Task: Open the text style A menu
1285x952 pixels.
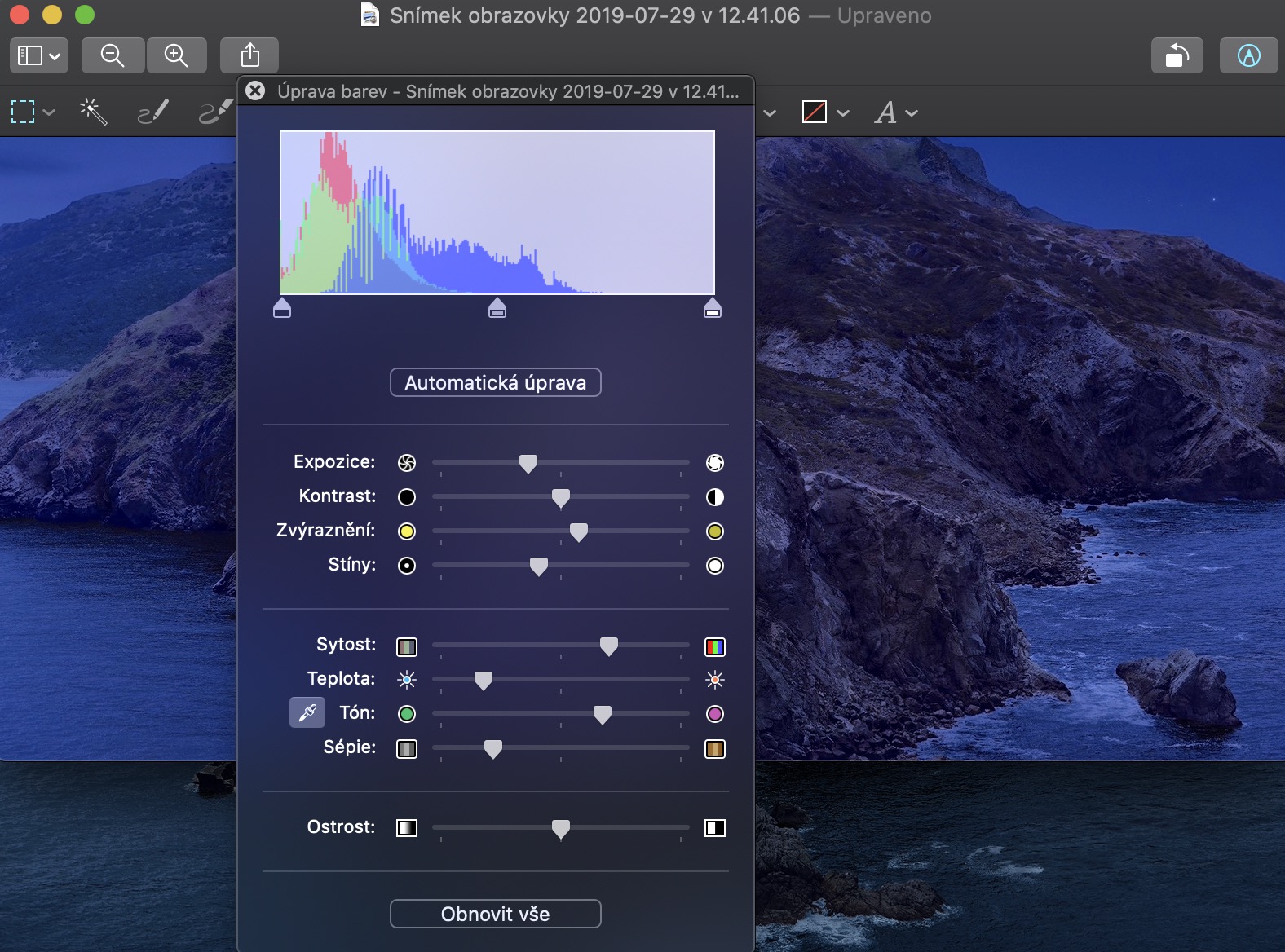Action: pos(895,112)
